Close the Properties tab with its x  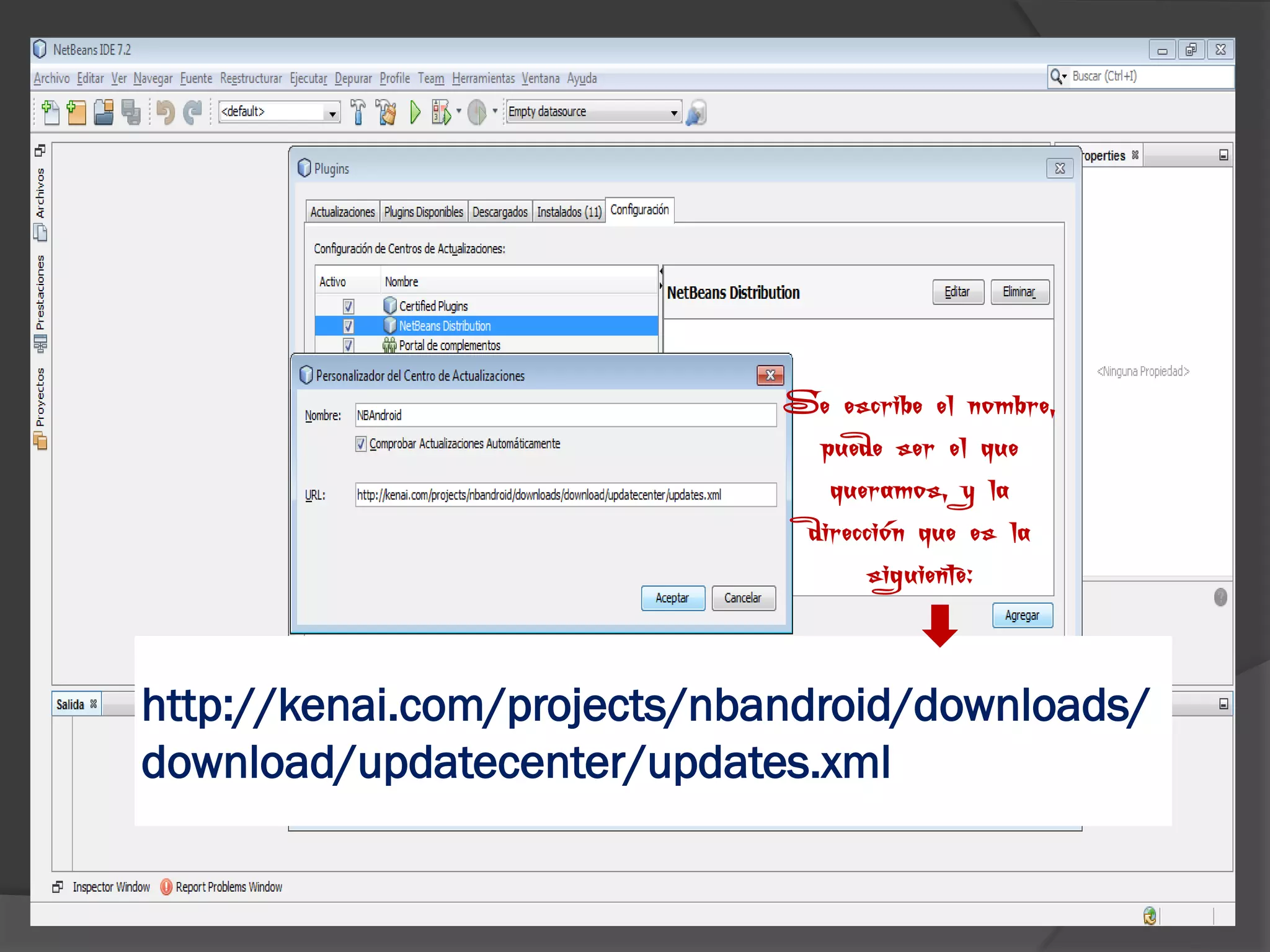pos(1135,155)
